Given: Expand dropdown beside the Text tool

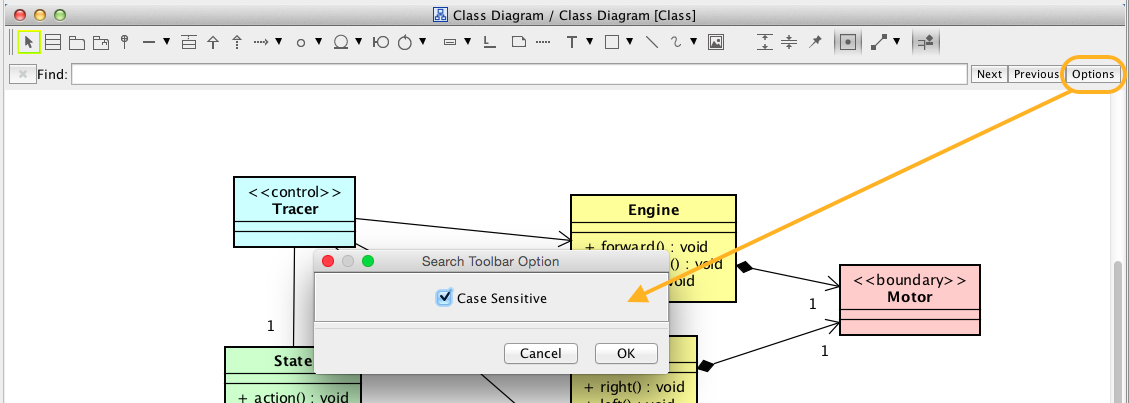Looking at the screenshot, I should 589,42.
